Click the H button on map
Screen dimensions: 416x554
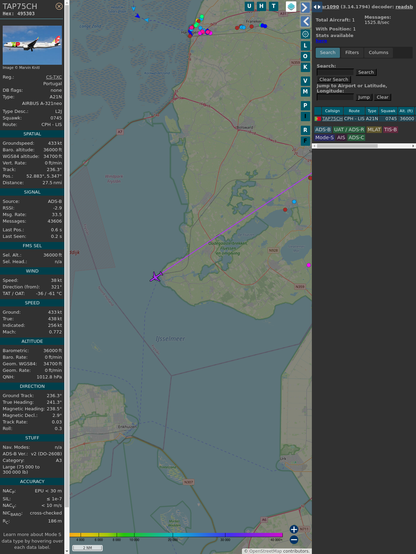tap(261, 6)
